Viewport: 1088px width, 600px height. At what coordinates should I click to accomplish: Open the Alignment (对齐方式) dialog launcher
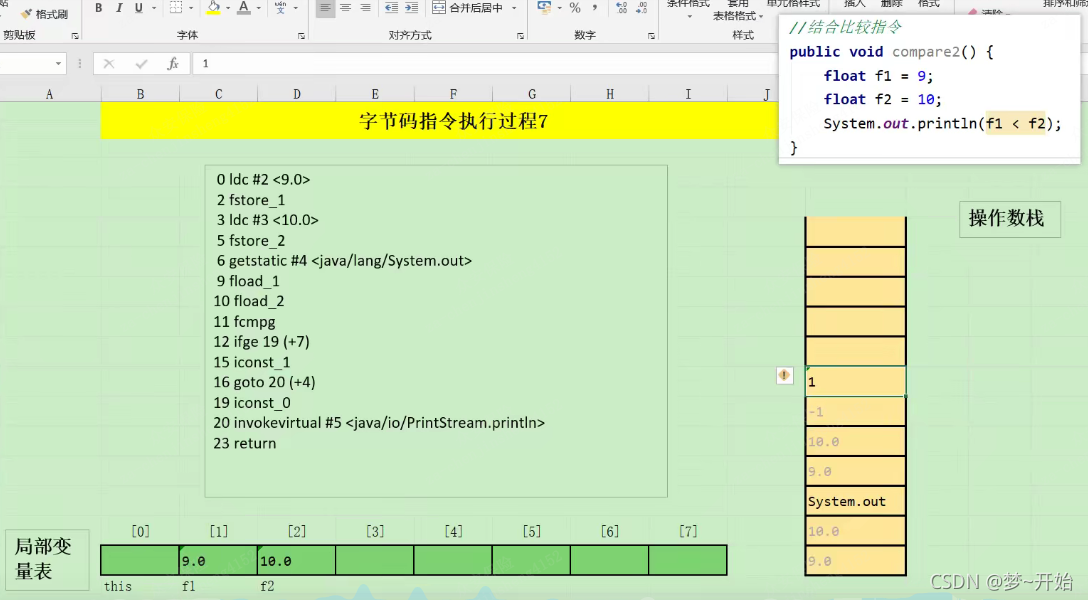coord(520,35)
